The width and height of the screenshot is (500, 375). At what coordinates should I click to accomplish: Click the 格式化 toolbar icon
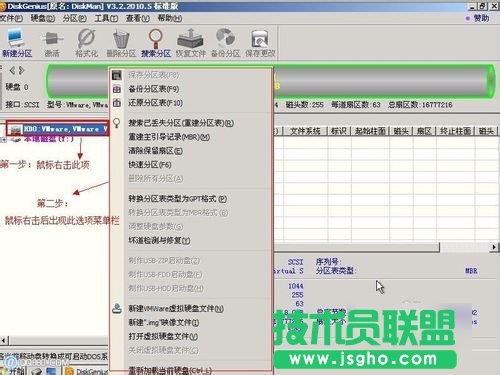pyautogui.click(x=86, y=43)
